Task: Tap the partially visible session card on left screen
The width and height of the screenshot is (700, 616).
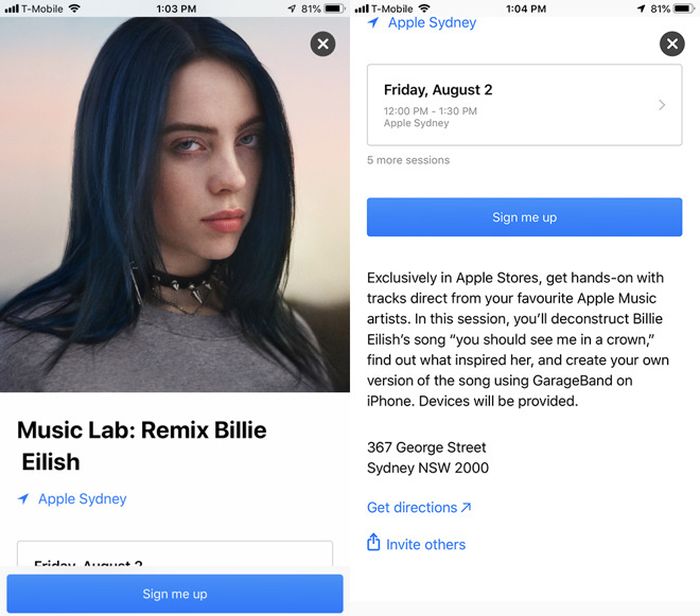Action: click(x=175, y=554)
